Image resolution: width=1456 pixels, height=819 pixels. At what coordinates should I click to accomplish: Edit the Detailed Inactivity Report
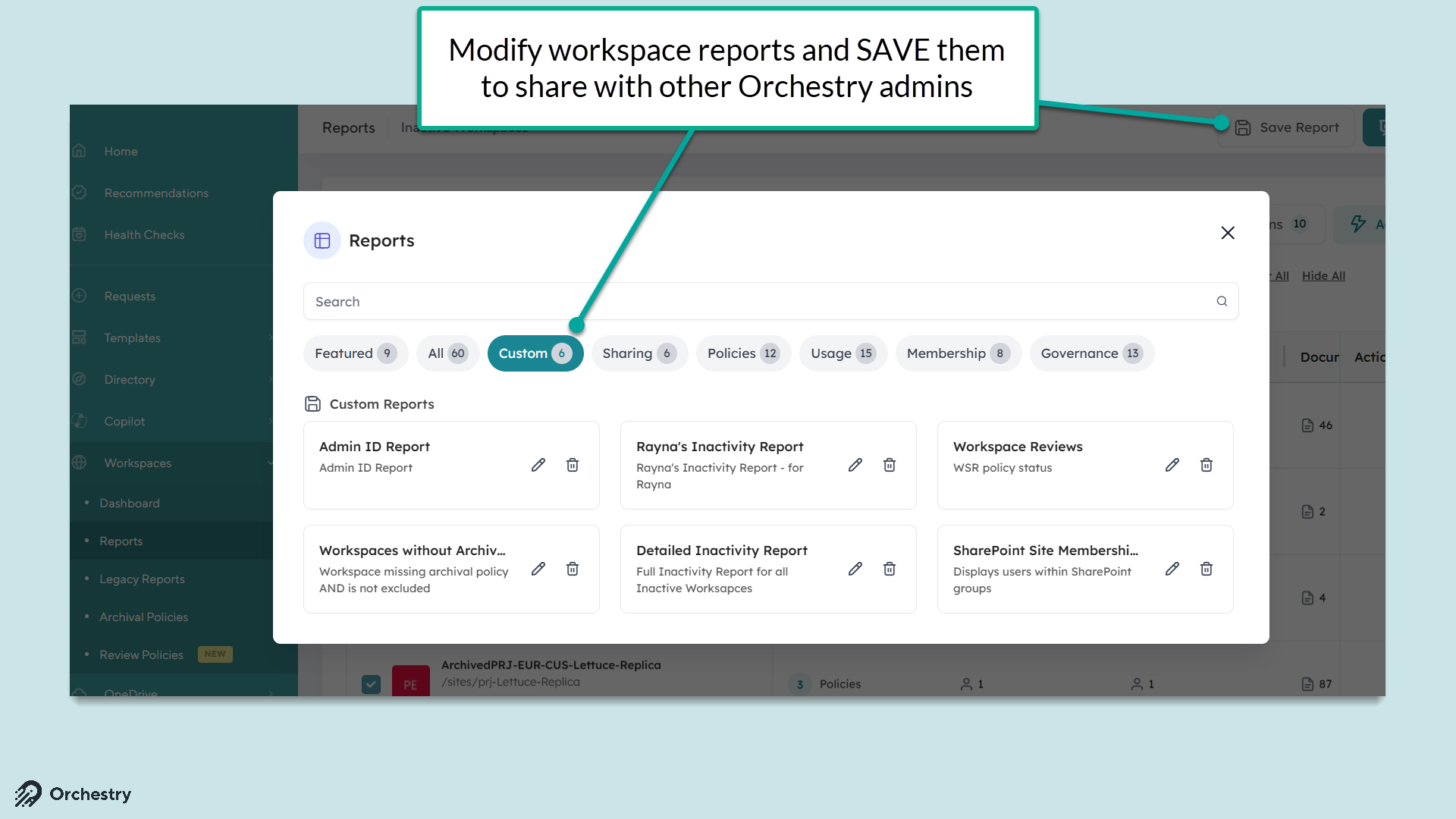tap(855, 569)
